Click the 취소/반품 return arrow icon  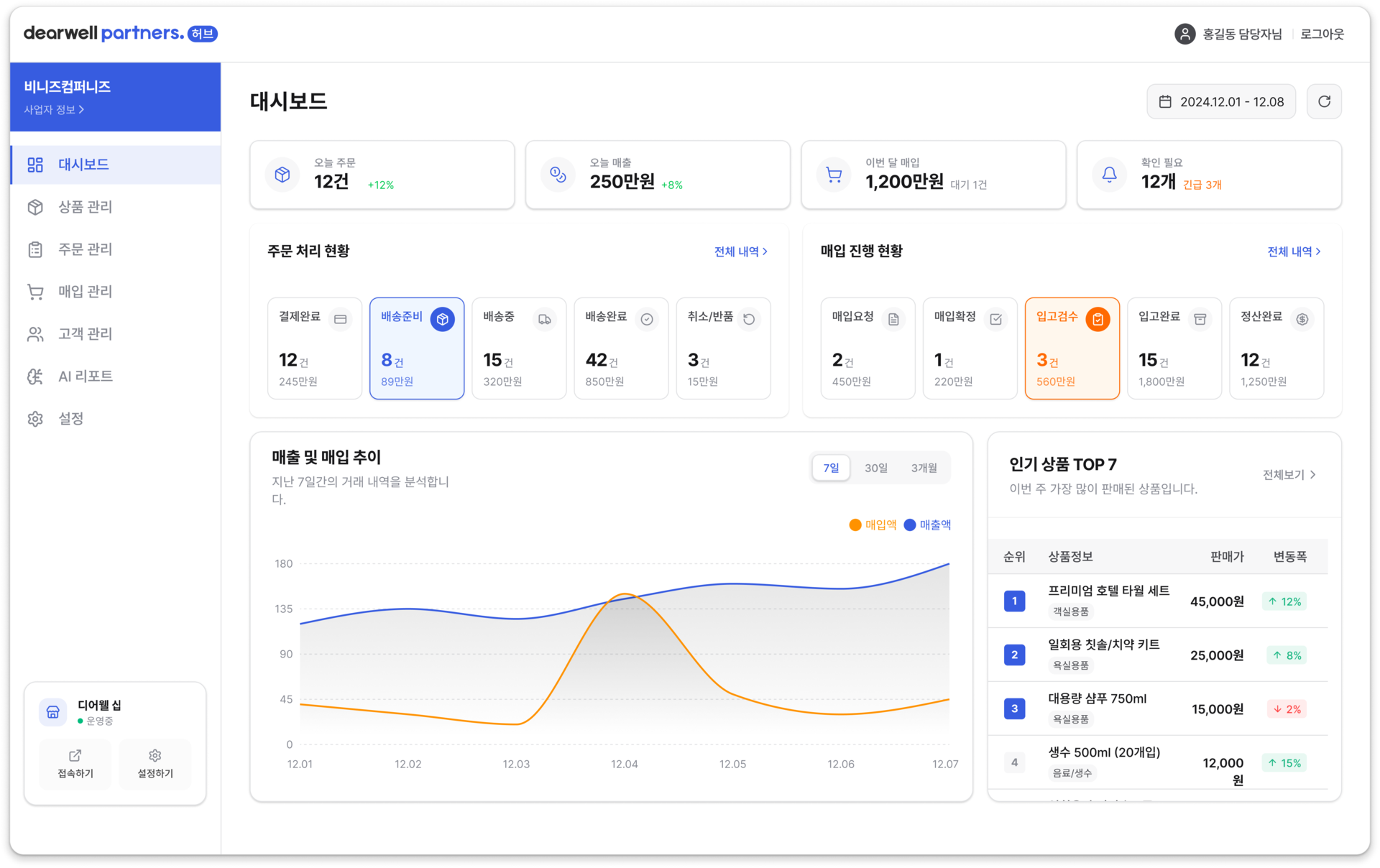click(x=749, y=319)
